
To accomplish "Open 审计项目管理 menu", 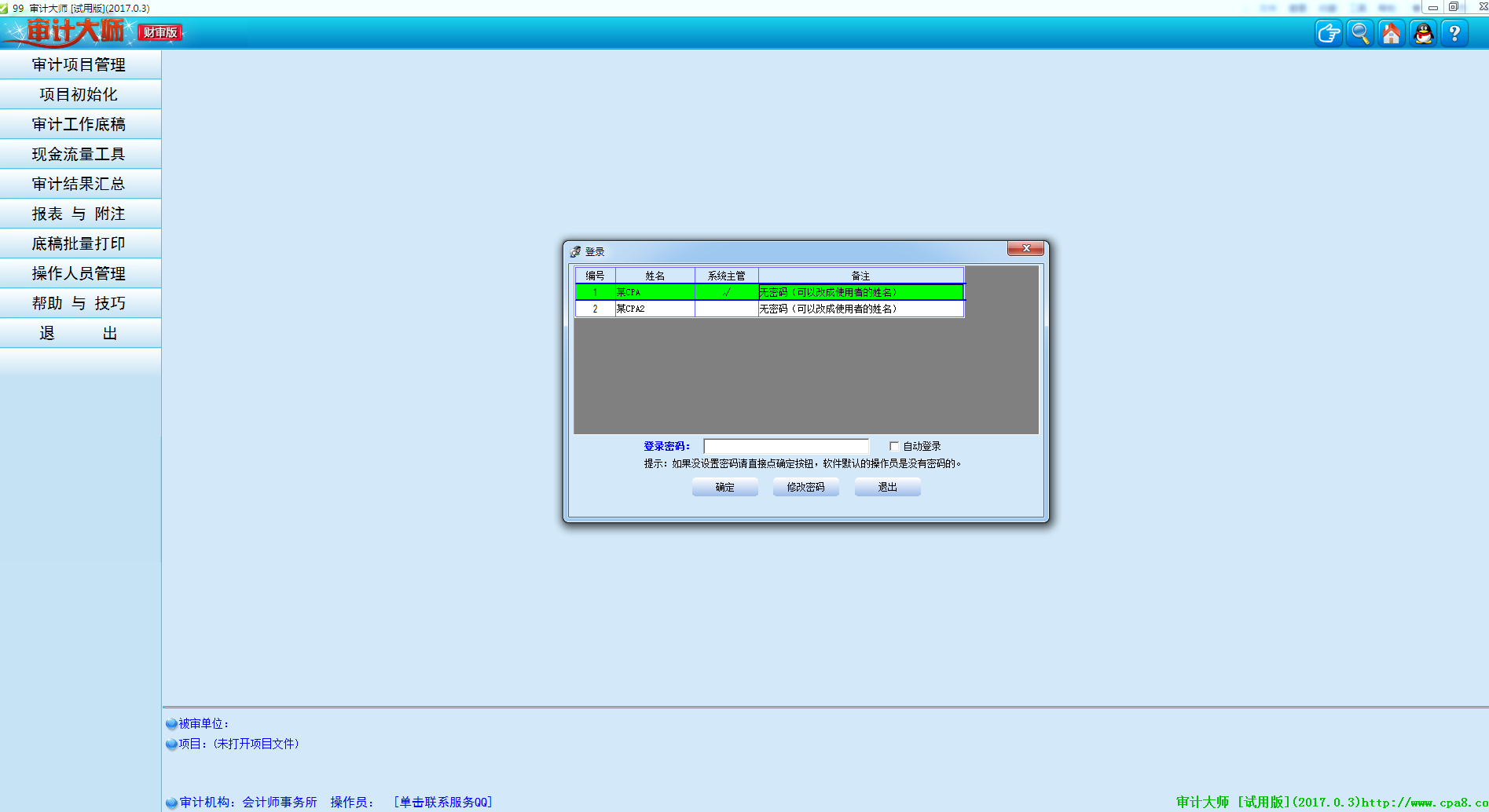I will (80, 64).
